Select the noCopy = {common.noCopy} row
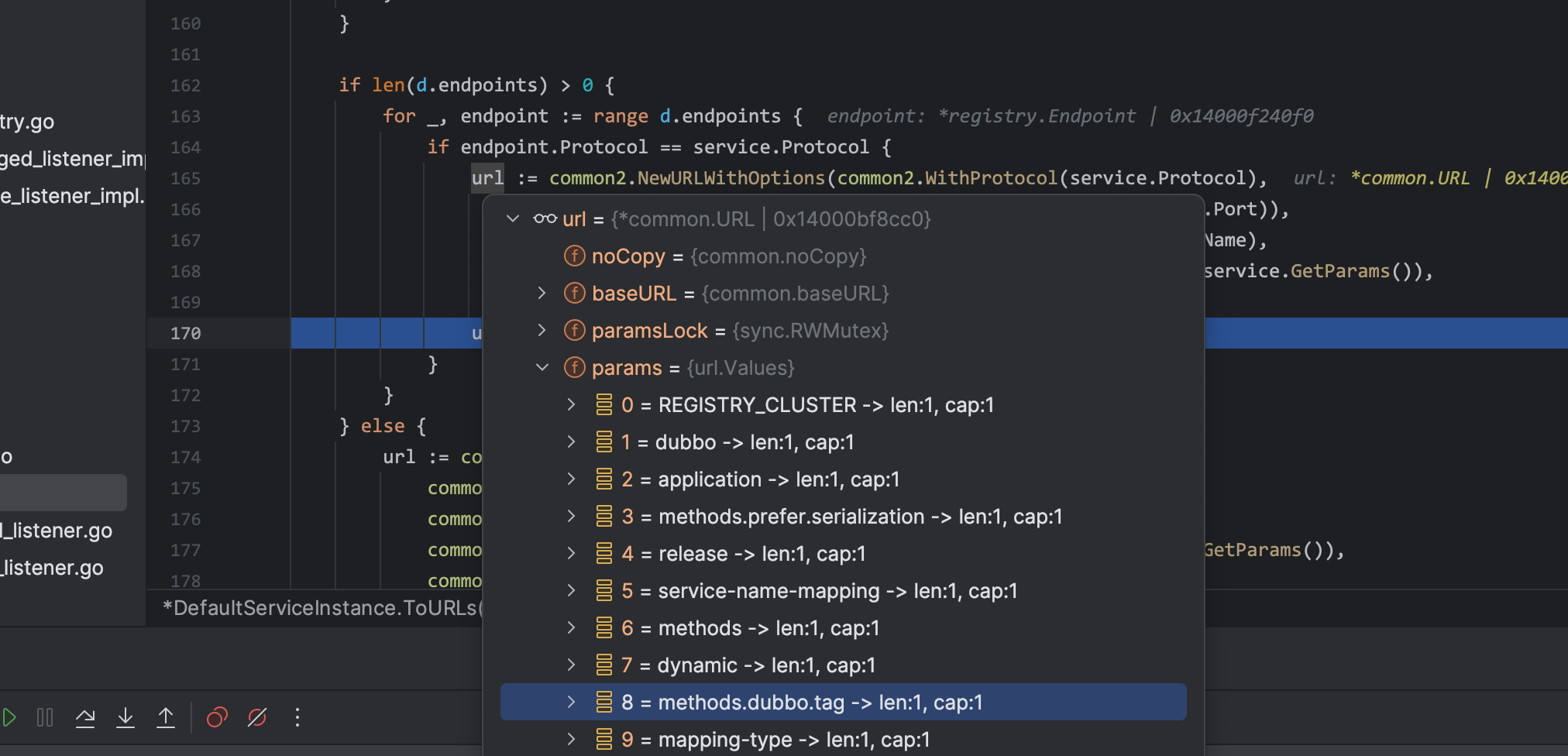1568x756 pixels. click(843, 256)
